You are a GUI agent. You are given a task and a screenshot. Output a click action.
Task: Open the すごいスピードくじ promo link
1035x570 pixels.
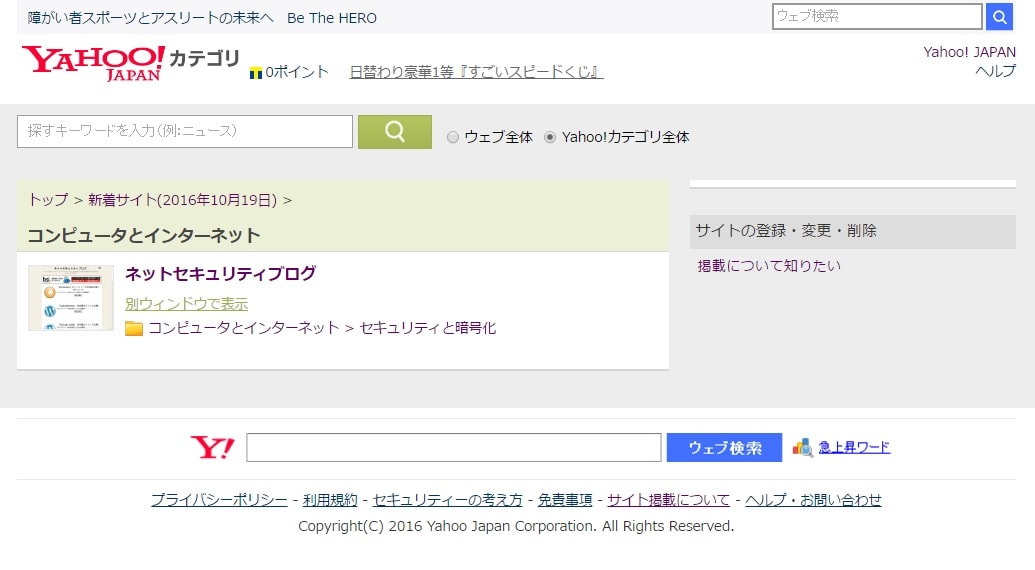[477, 72]
